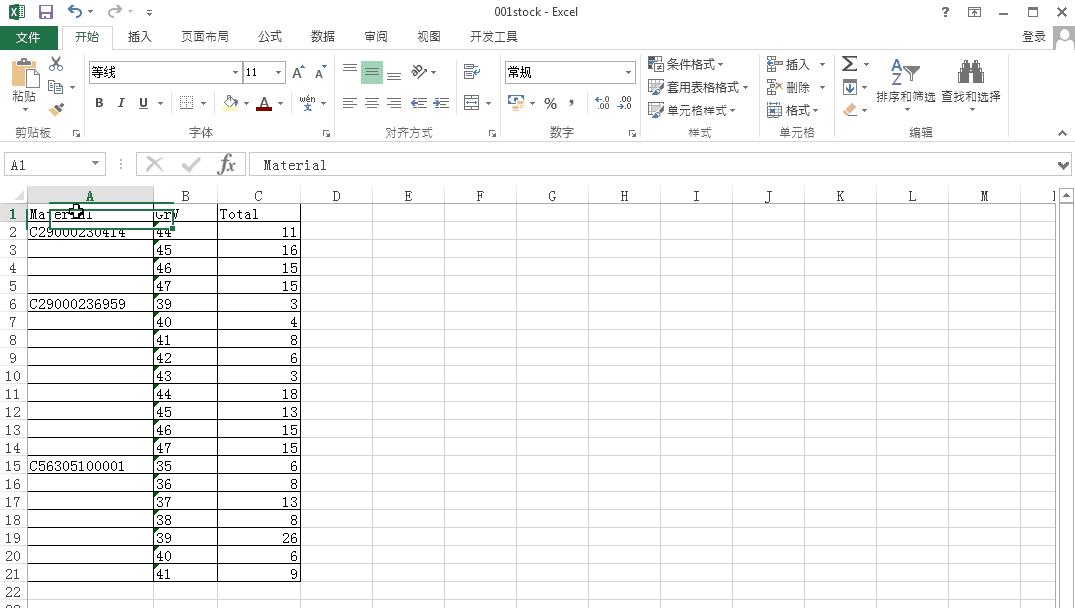Click AutoSum sigma icon
This screenshot has width=1075, height=608.
pyautogui.click(x=849, y=64)
